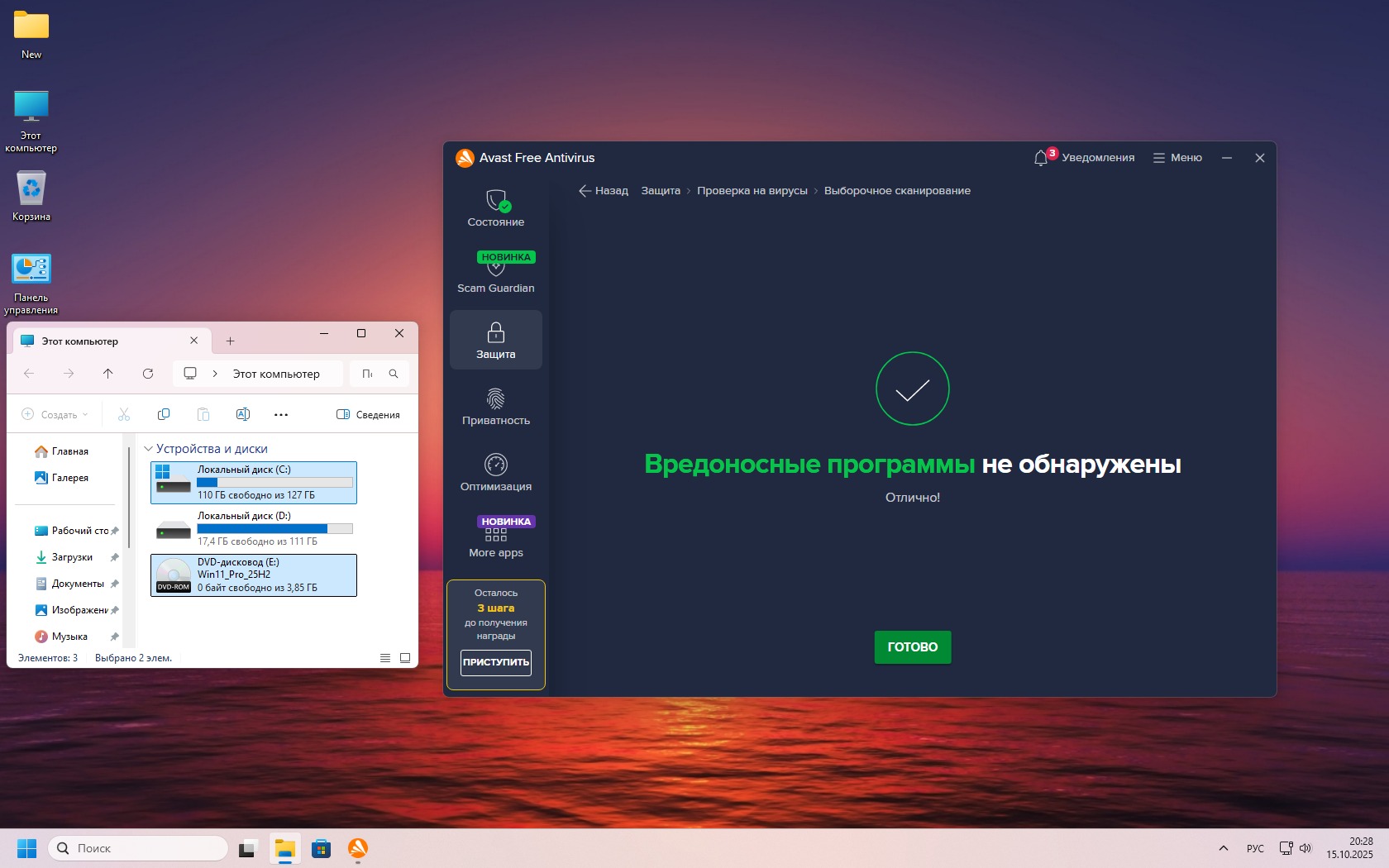Image resolution: width=1389 pixels, height=868 pixels.
Task: Open the See more (…) toolbar menu
Action: pos(281,414)
